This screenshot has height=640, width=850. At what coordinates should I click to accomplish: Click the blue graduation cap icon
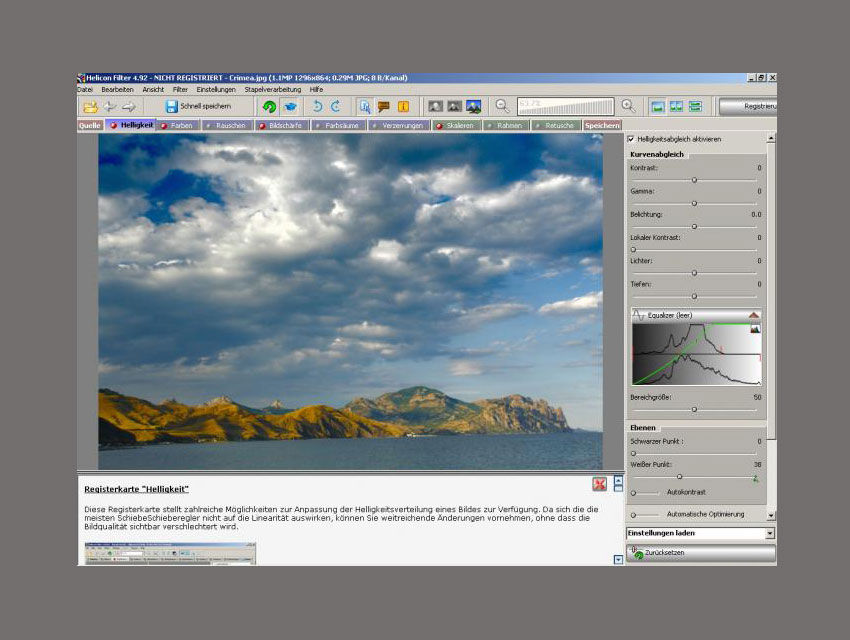pos(291,107)
